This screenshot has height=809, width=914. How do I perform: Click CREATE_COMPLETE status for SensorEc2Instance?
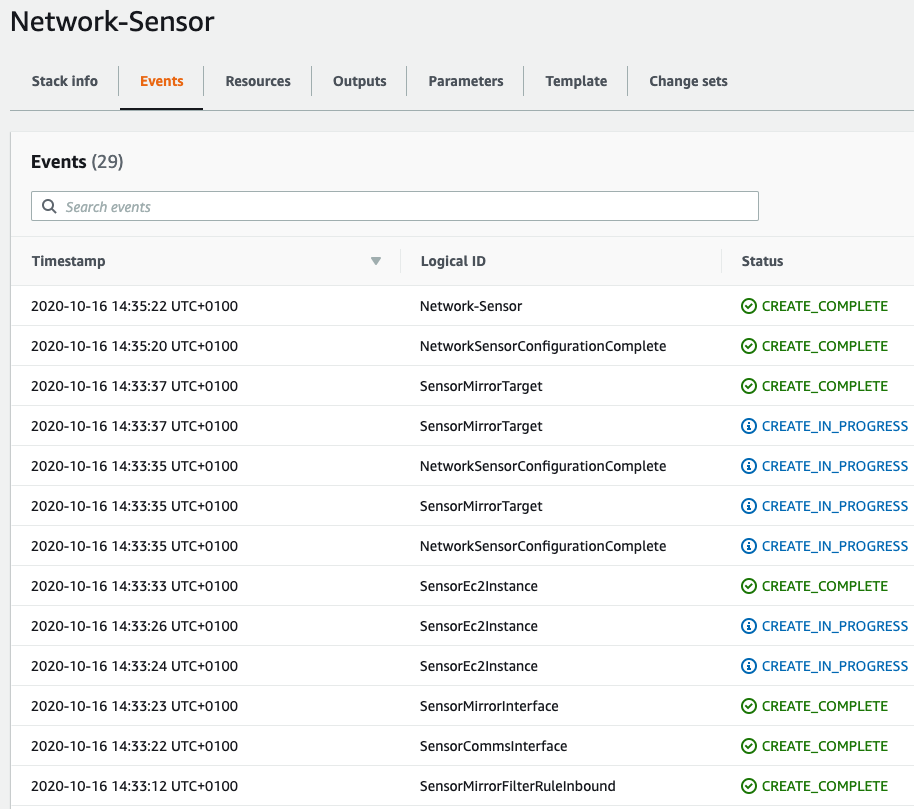click(x=824, y=586)
